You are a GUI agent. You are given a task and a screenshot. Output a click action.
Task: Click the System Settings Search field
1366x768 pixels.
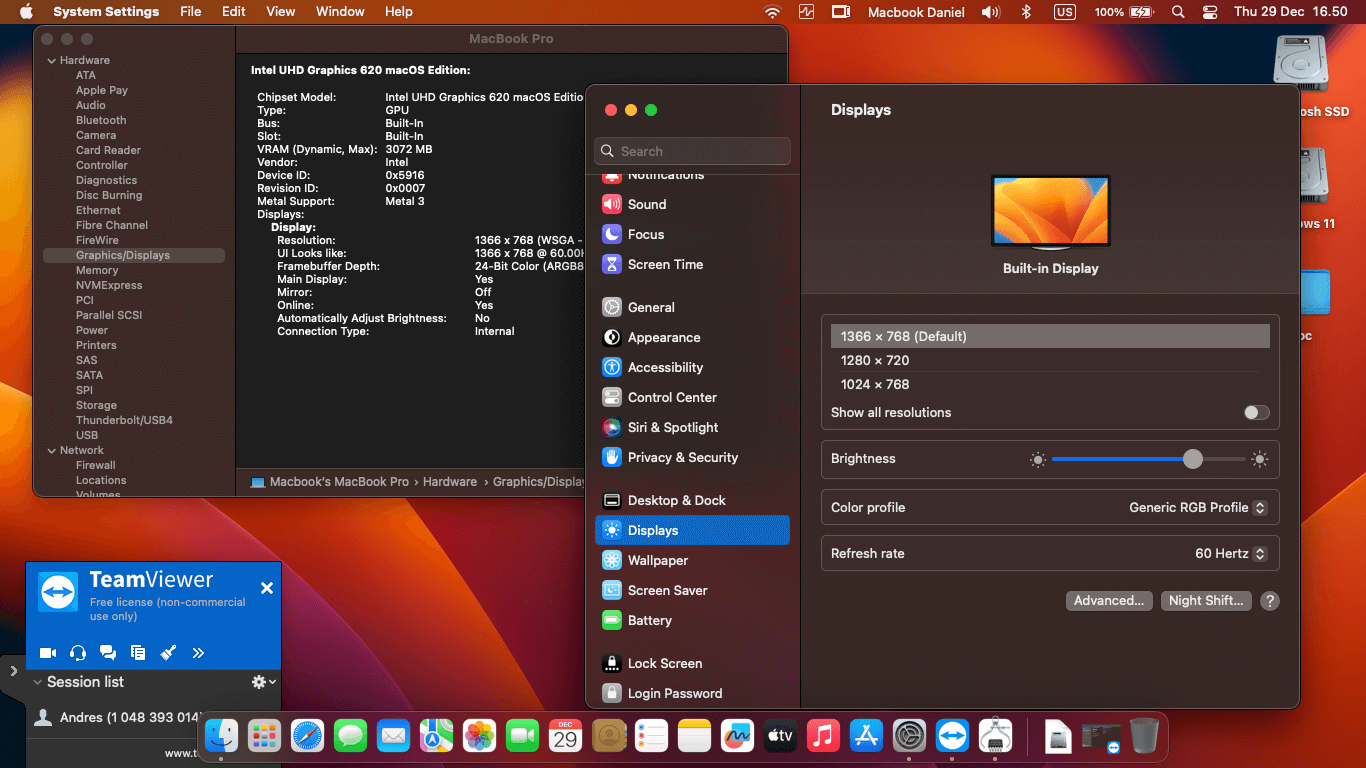[692, 151]
